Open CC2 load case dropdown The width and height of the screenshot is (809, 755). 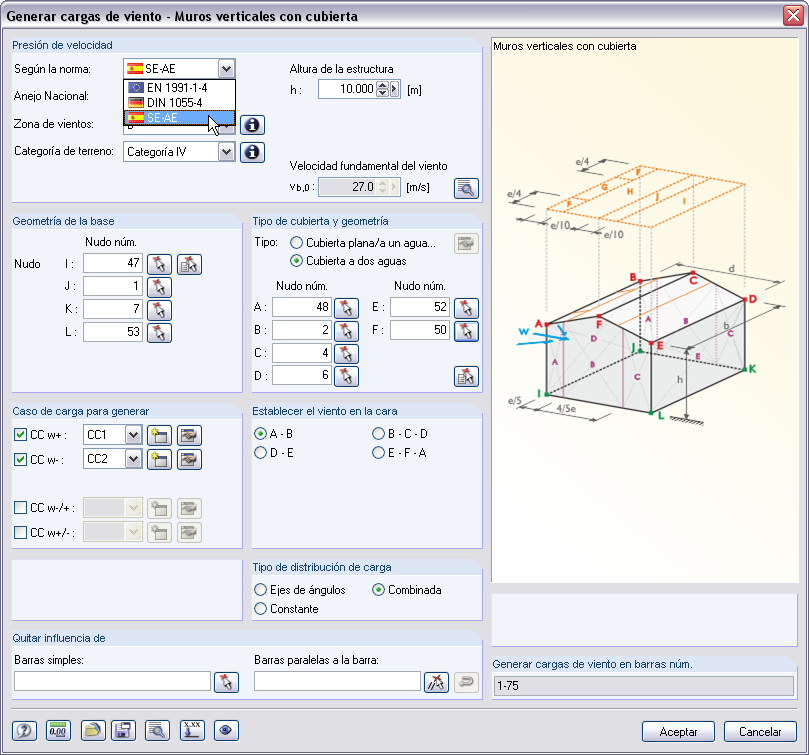[x=133, y=459]
